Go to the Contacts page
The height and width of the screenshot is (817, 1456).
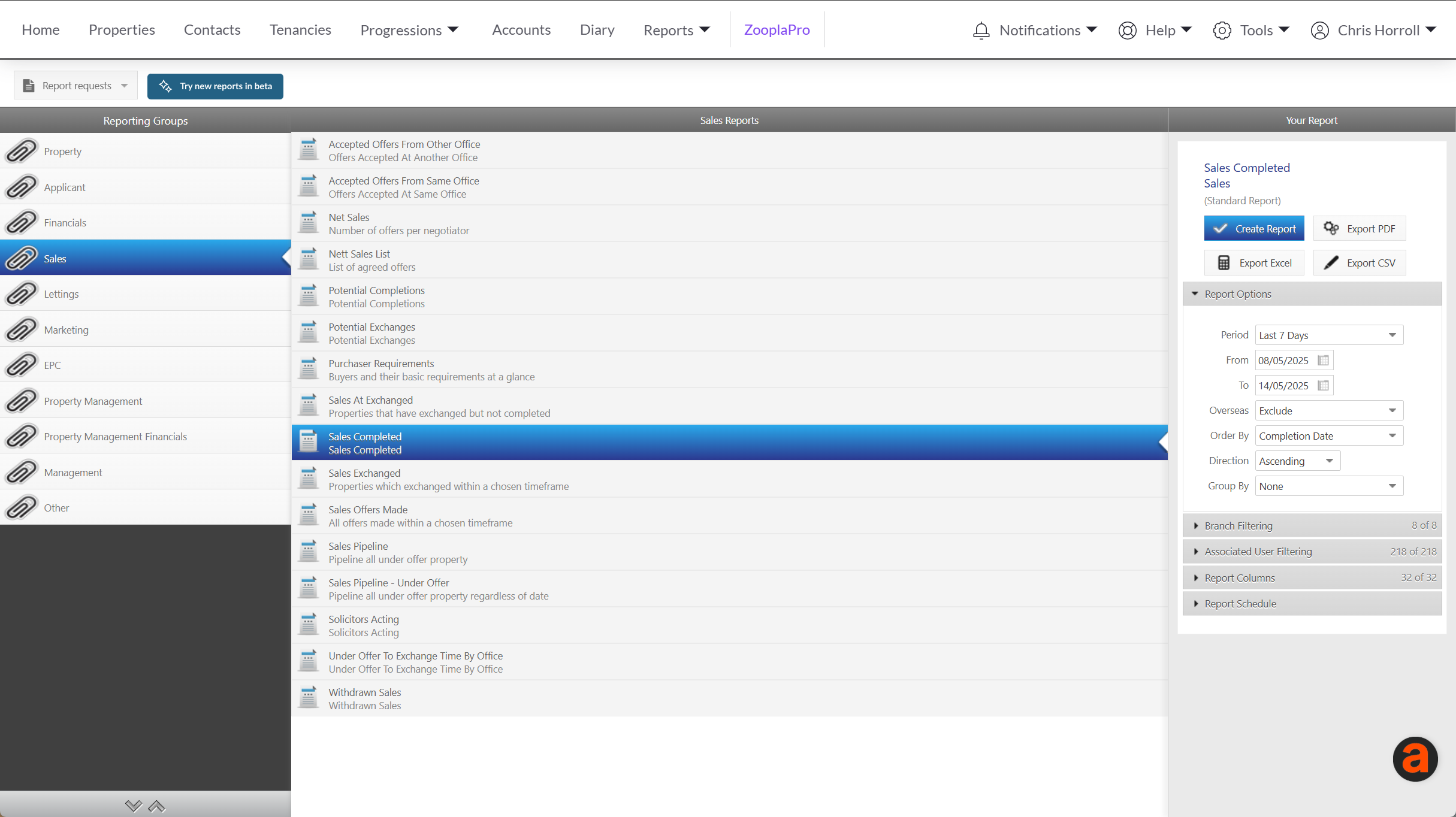(212, 29)
